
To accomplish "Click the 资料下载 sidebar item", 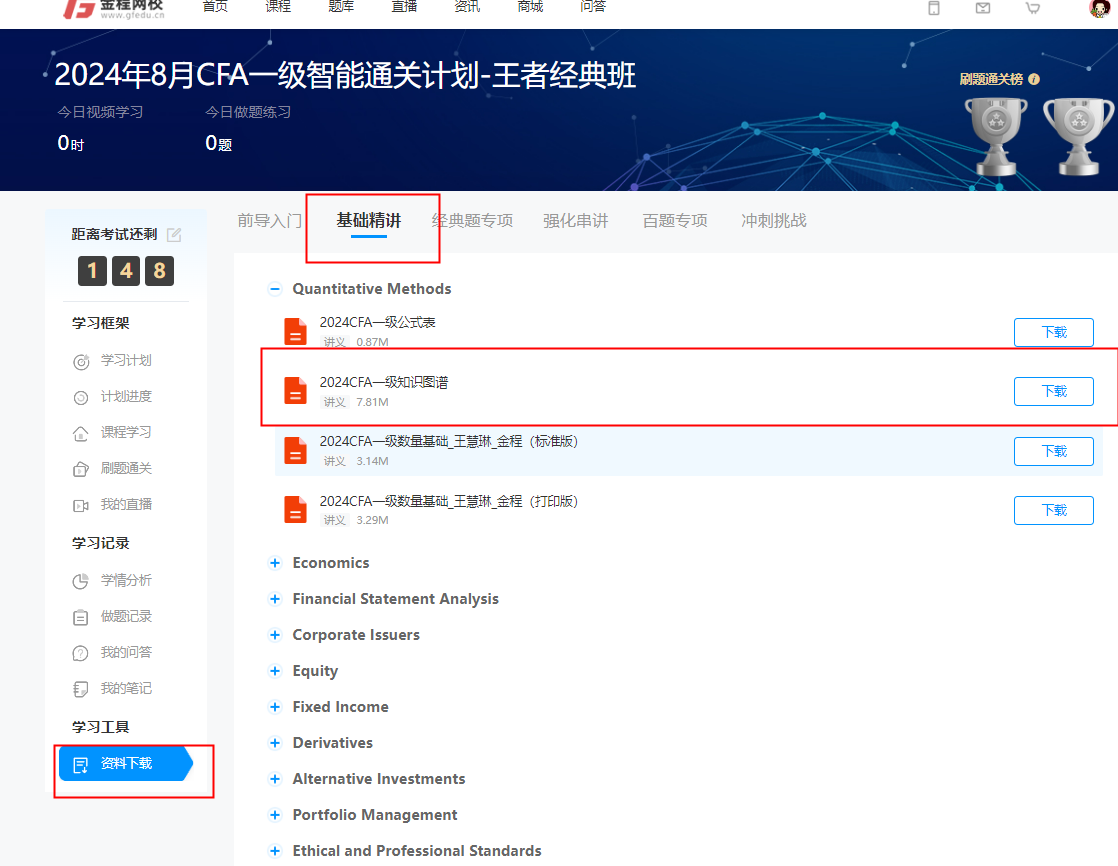I will [126, 764].
